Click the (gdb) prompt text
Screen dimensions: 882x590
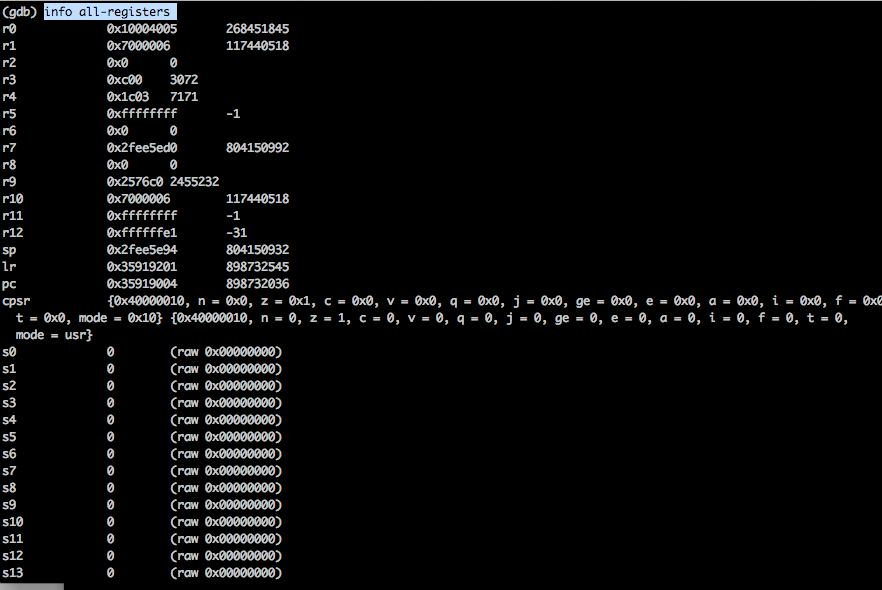pyautogui.click(x=21, y=11)
